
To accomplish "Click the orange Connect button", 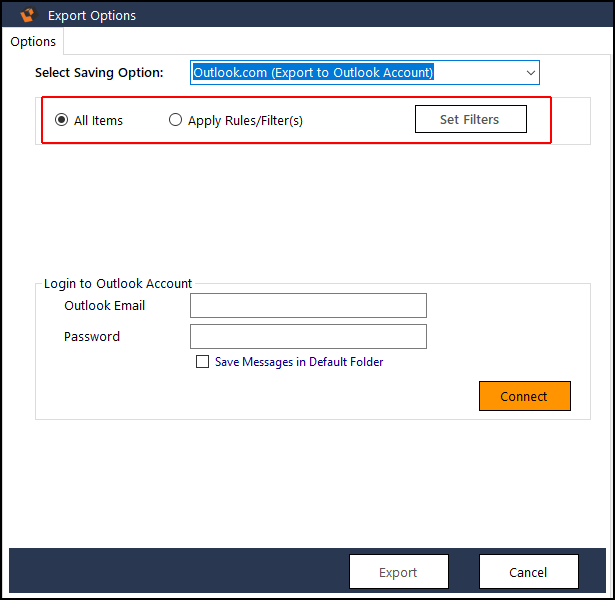I will click(525, 396).
